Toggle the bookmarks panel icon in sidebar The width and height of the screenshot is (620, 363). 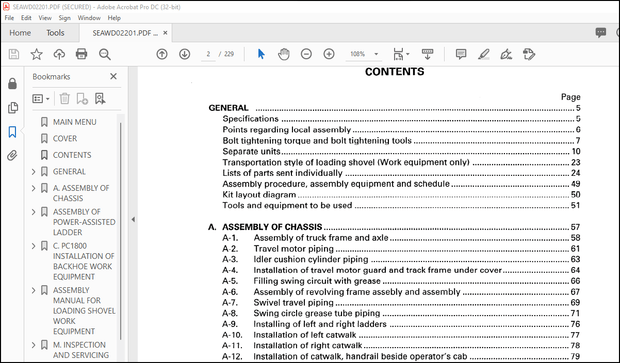[x=13, y=132]
